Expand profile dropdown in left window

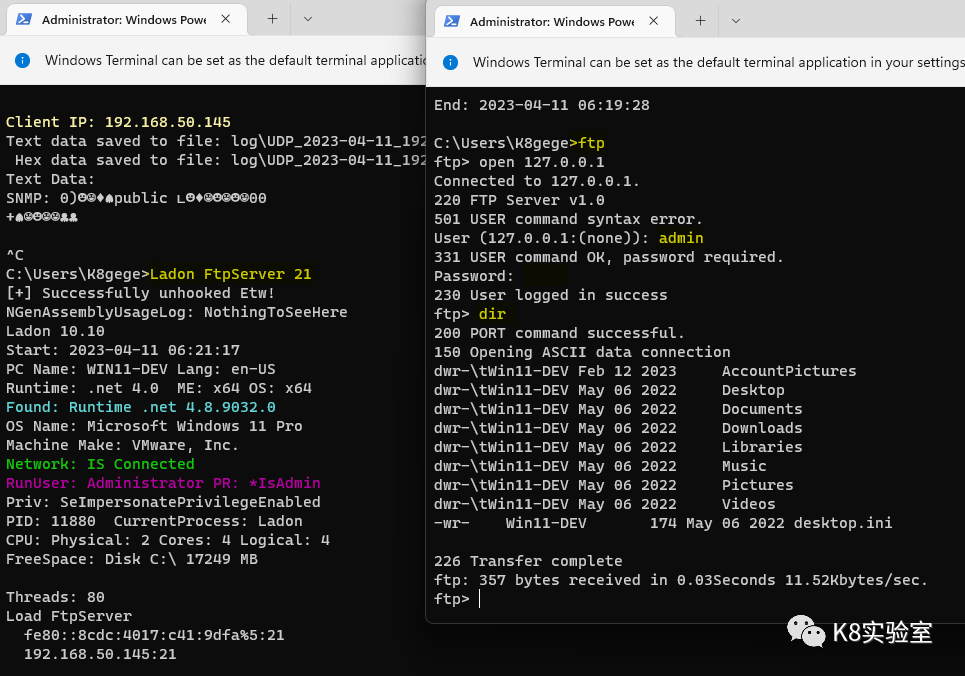pos(308,19)
